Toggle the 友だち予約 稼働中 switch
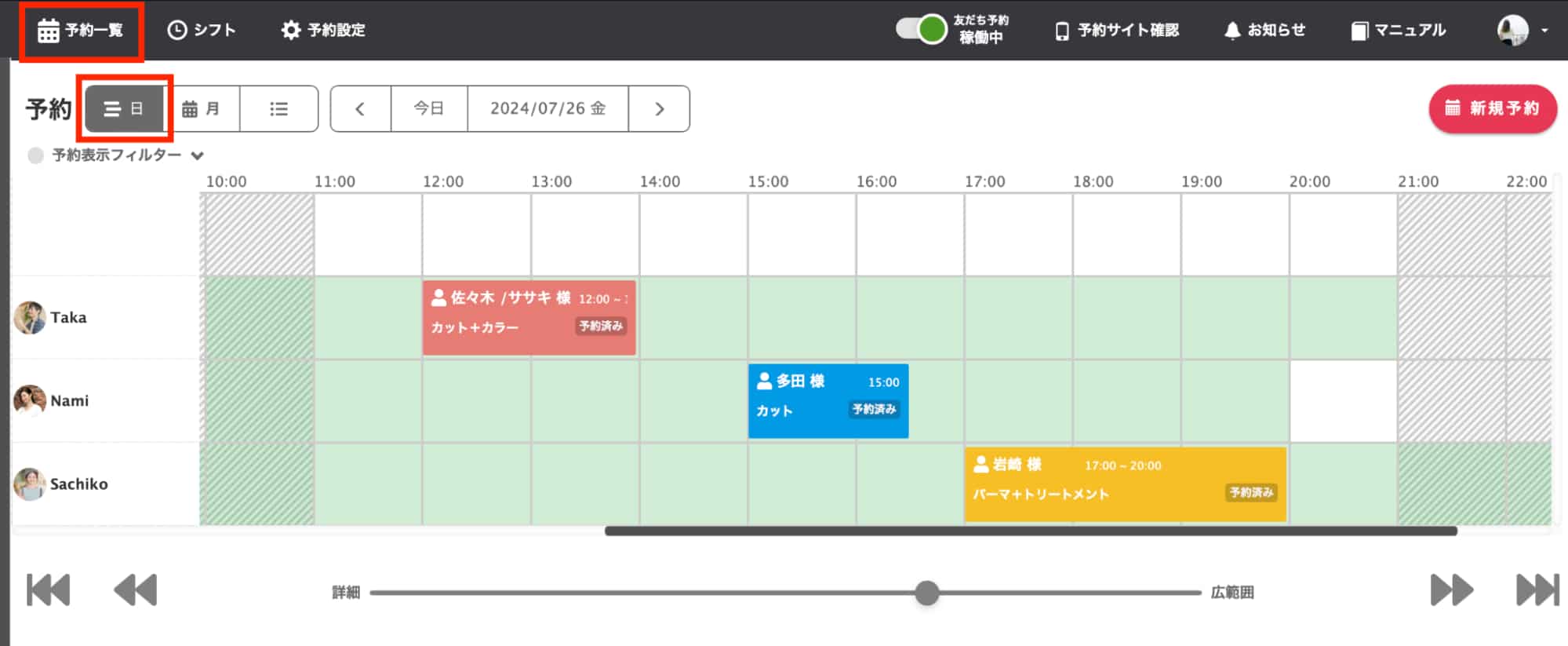This screenshot has height=646, width=1568. (x=922, y=30)
